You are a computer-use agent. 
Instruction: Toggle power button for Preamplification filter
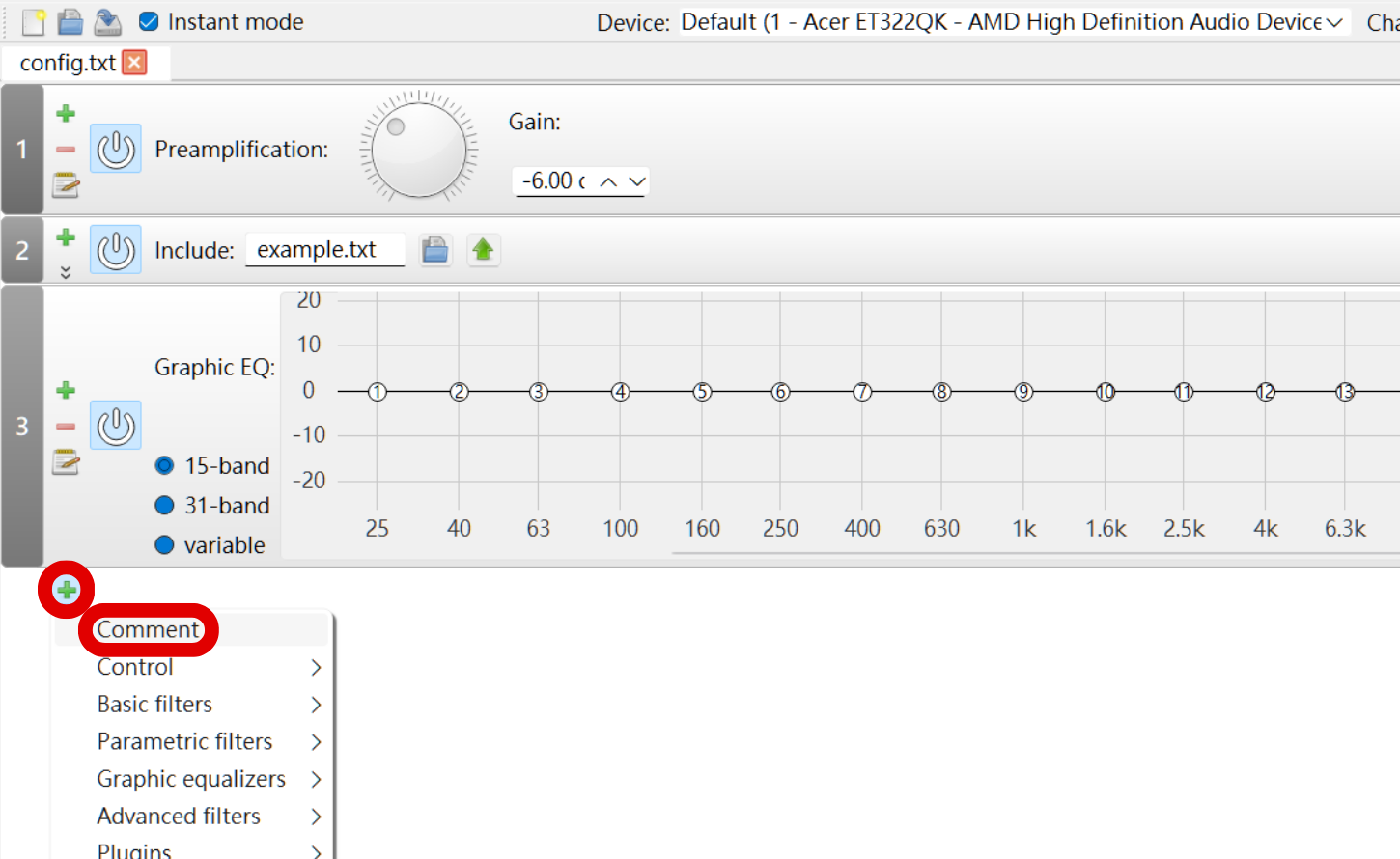point(116,149)
